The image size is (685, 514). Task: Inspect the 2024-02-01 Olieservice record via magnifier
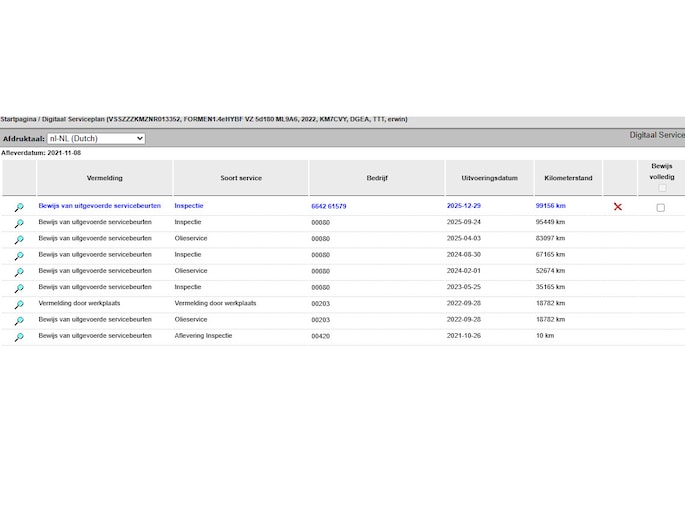tap(18, 272)
